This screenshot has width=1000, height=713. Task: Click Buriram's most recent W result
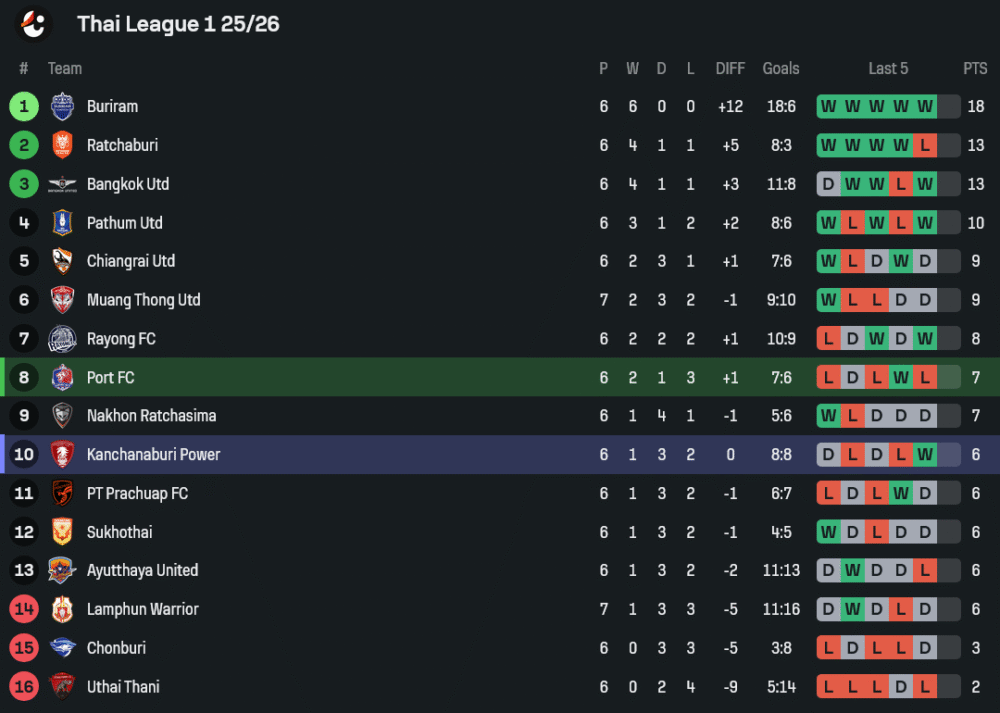925,106
